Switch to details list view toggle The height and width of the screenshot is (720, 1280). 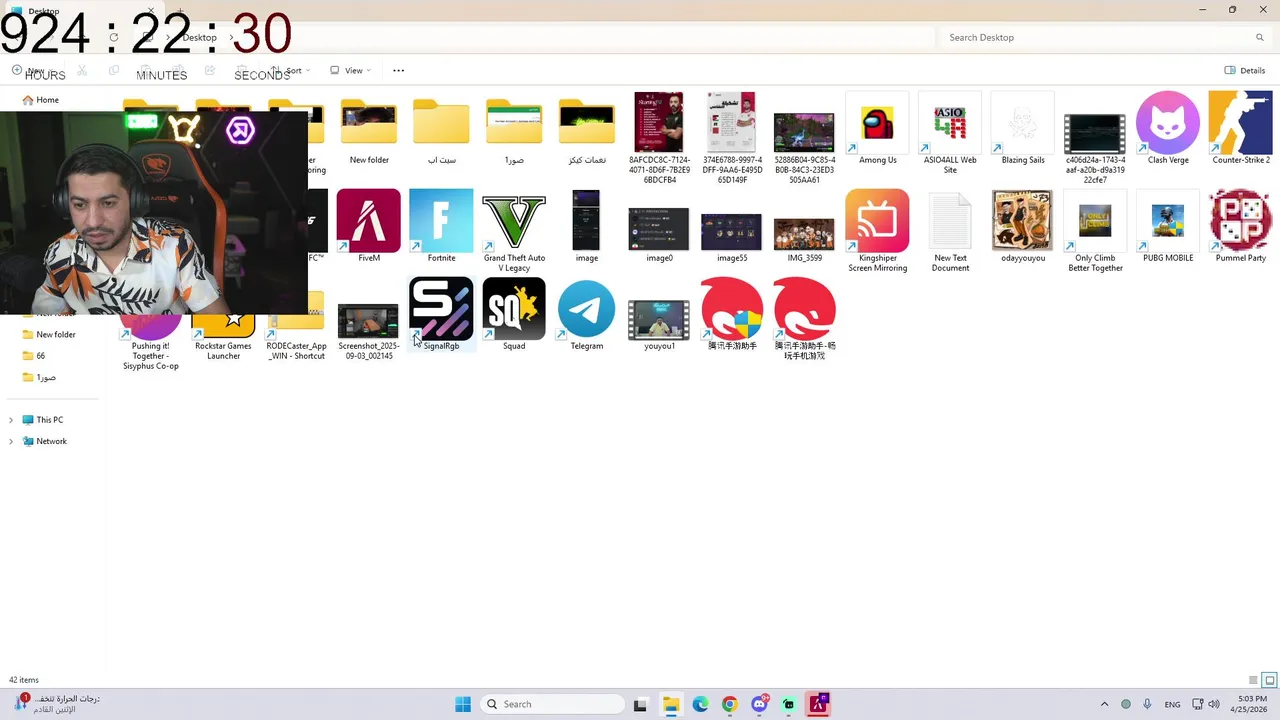(1253, 680)
